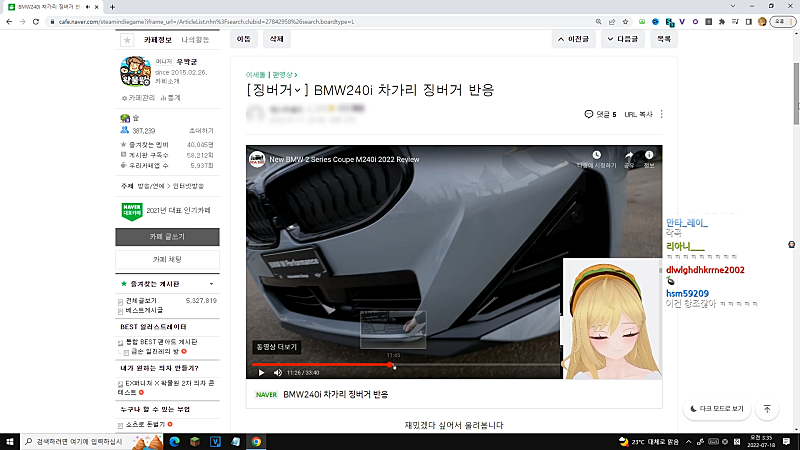
Task: Toggle 다크 모드로 보기 dark mode
Action: [717, 409]
